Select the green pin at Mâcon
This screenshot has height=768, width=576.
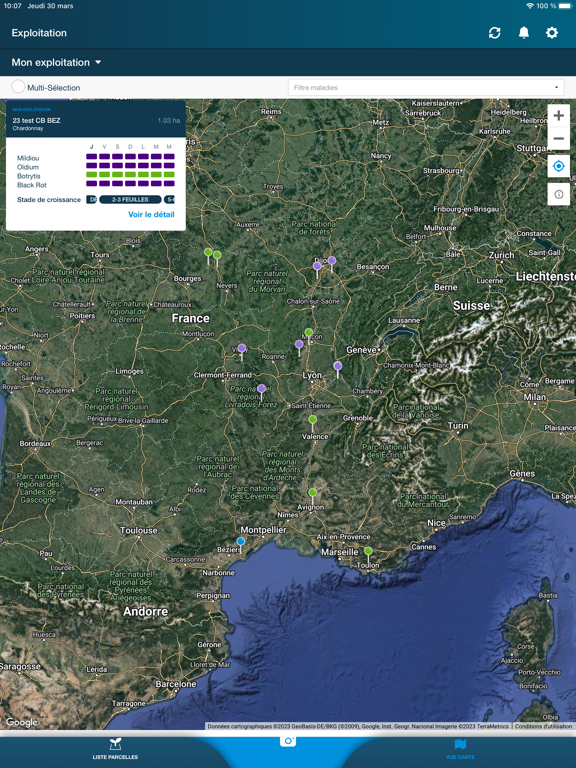click(x=309, y=335)
